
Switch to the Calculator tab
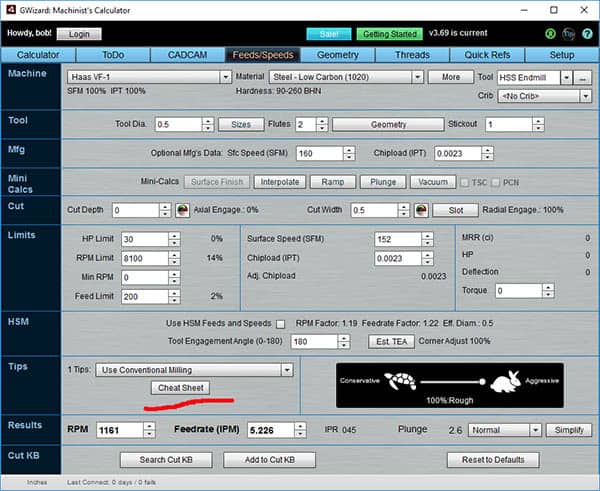coord(38,55)
